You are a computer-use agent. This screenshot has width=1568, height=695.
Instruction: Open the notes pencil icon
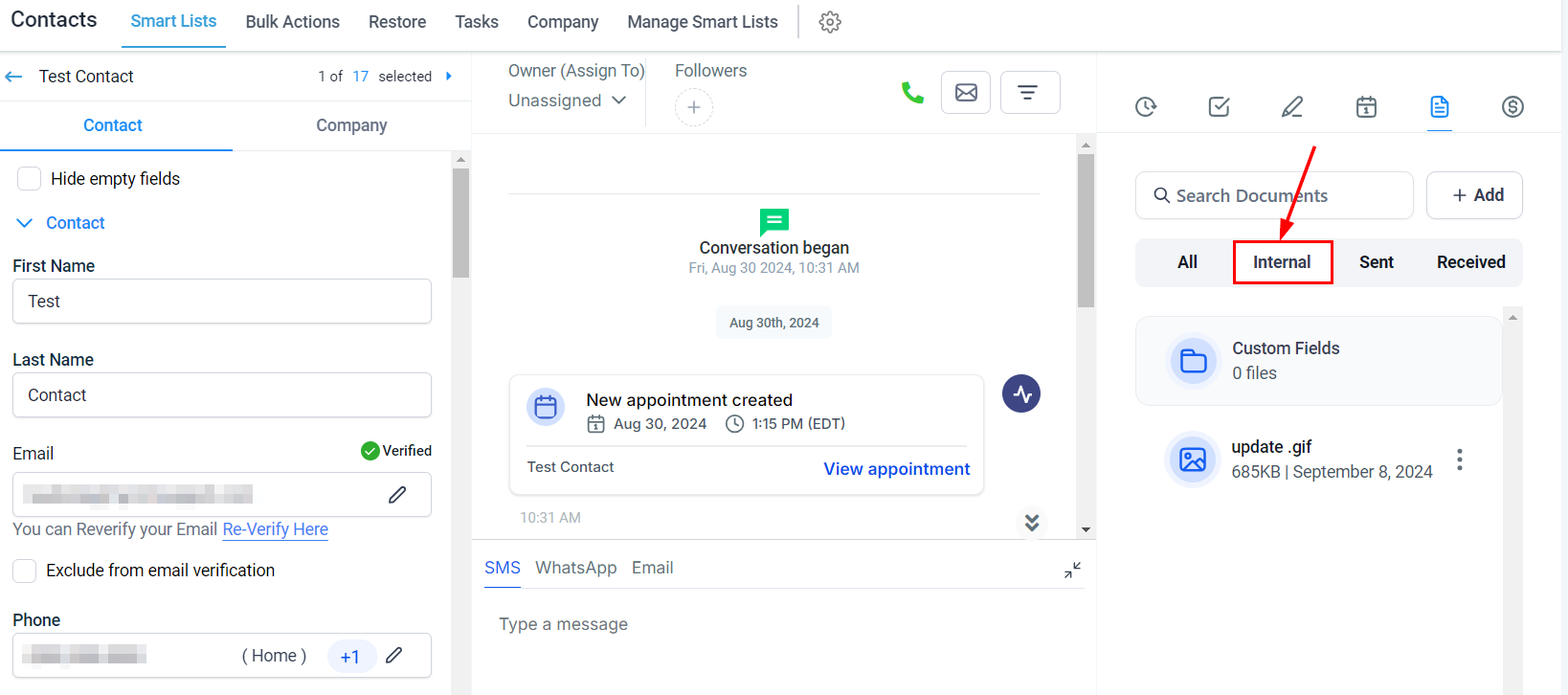pyautogui.click(x=1292, y=106)
